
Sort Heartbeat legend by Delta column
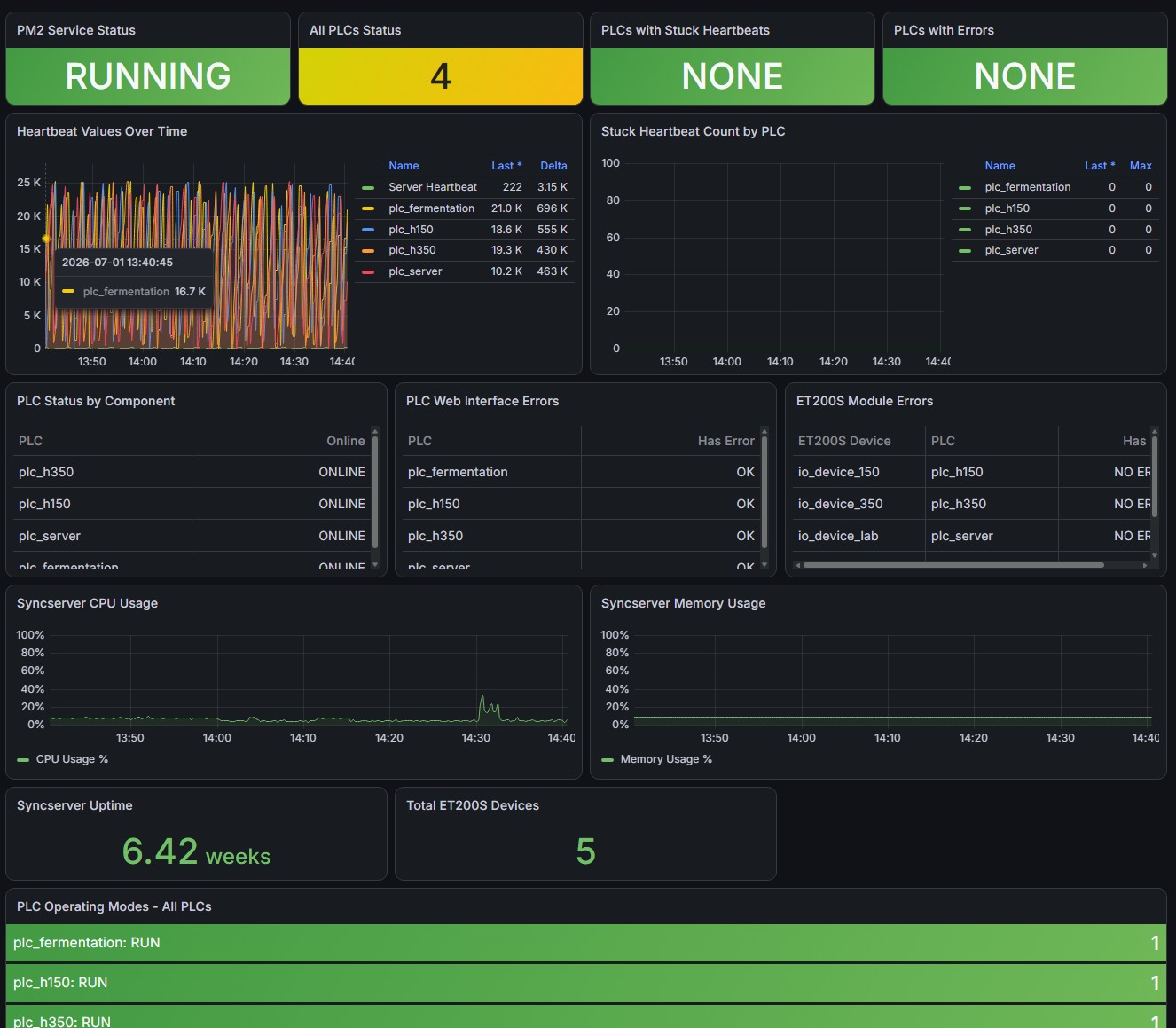(x=553, y=166)
